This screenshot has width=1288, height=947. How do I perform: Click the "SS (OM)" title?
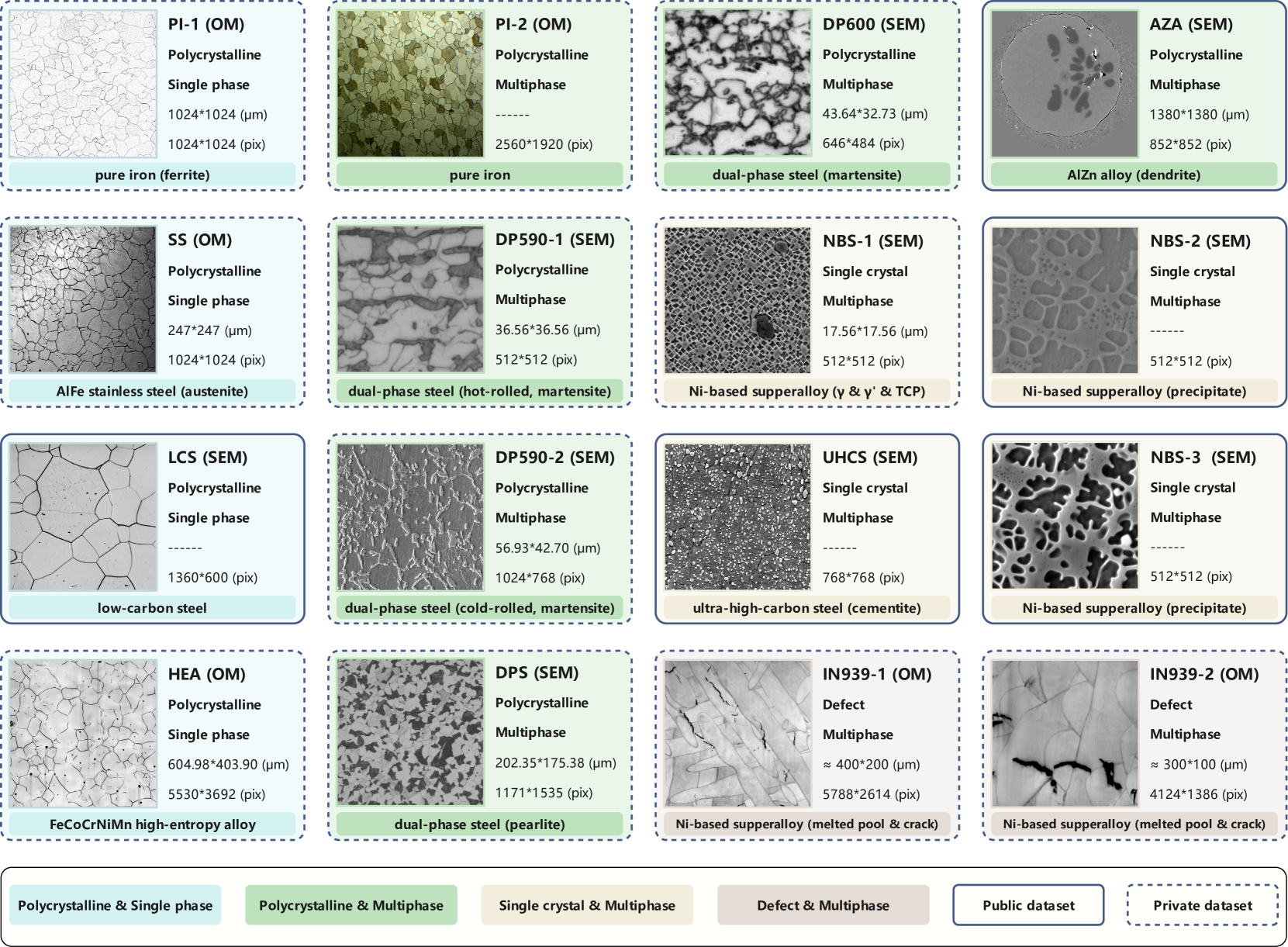point(200,240)
